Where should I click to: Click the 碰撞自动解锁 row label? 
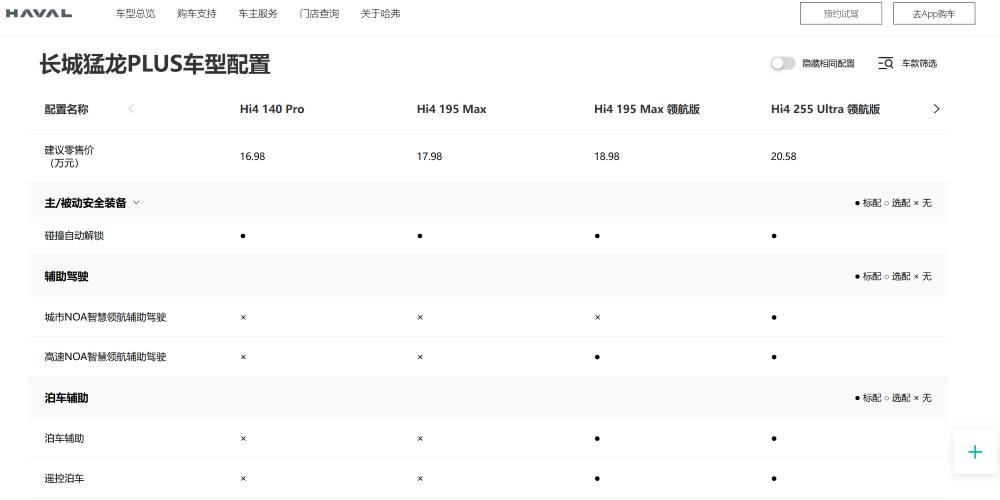point(74,235)
